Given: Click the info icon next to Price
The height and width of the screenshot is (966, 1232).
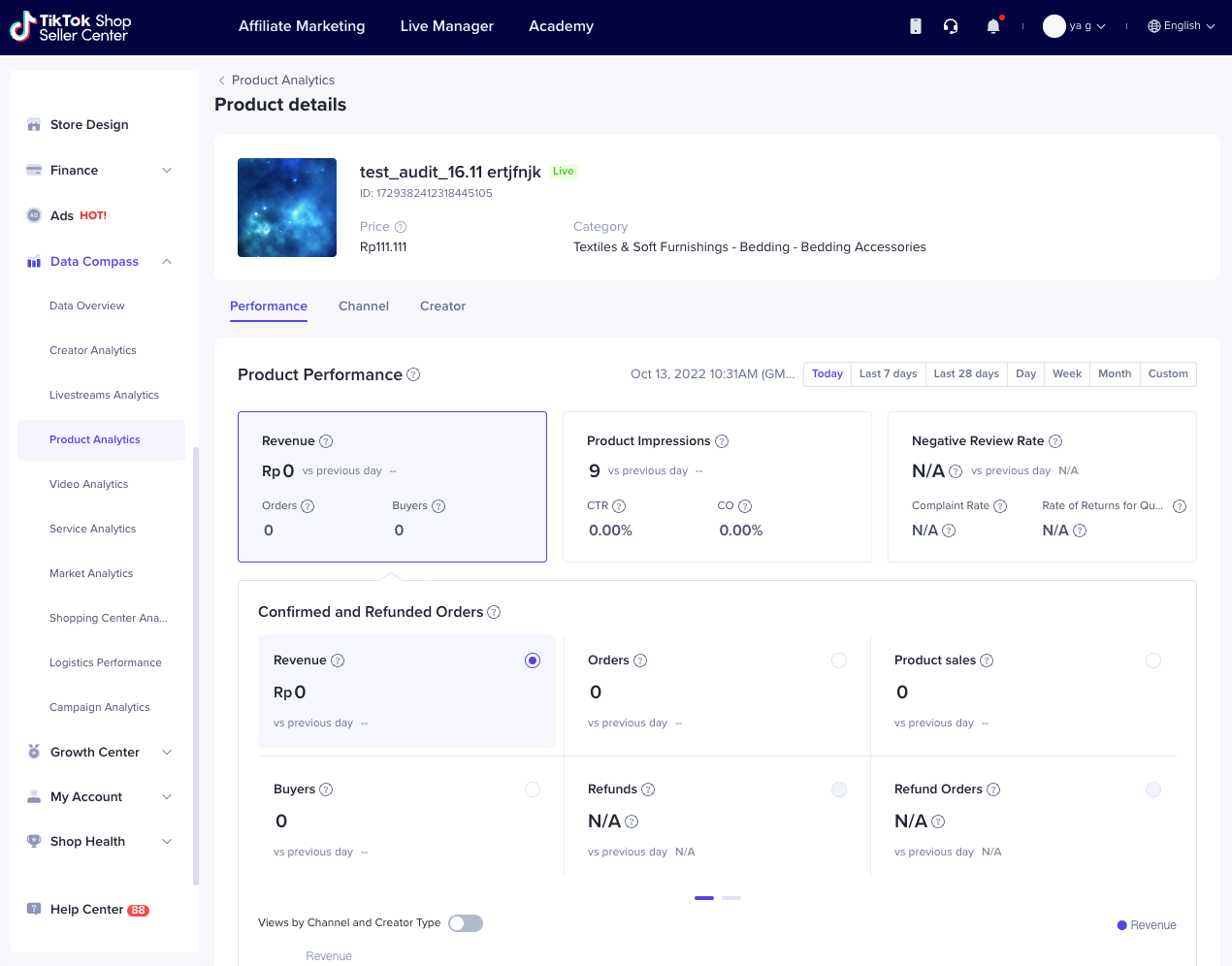Looking at the screenshot, I should 401,227.
